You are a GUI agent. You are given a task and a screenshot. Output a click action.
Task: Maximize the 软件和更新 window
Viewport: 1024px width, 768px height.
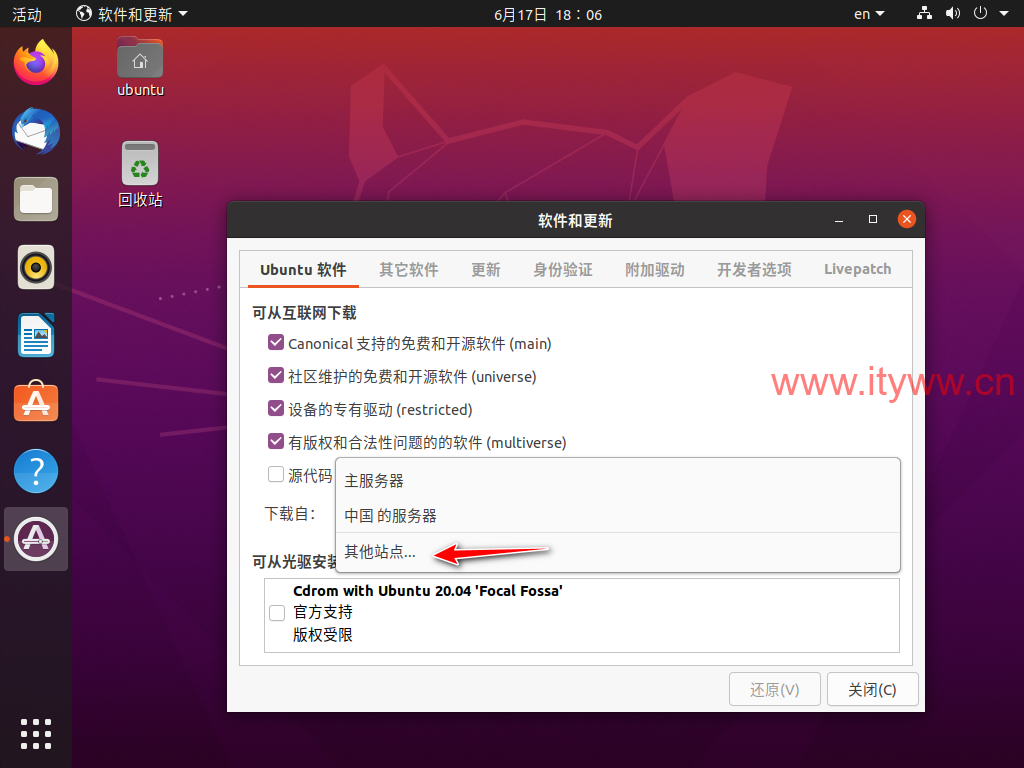point(872,219)
